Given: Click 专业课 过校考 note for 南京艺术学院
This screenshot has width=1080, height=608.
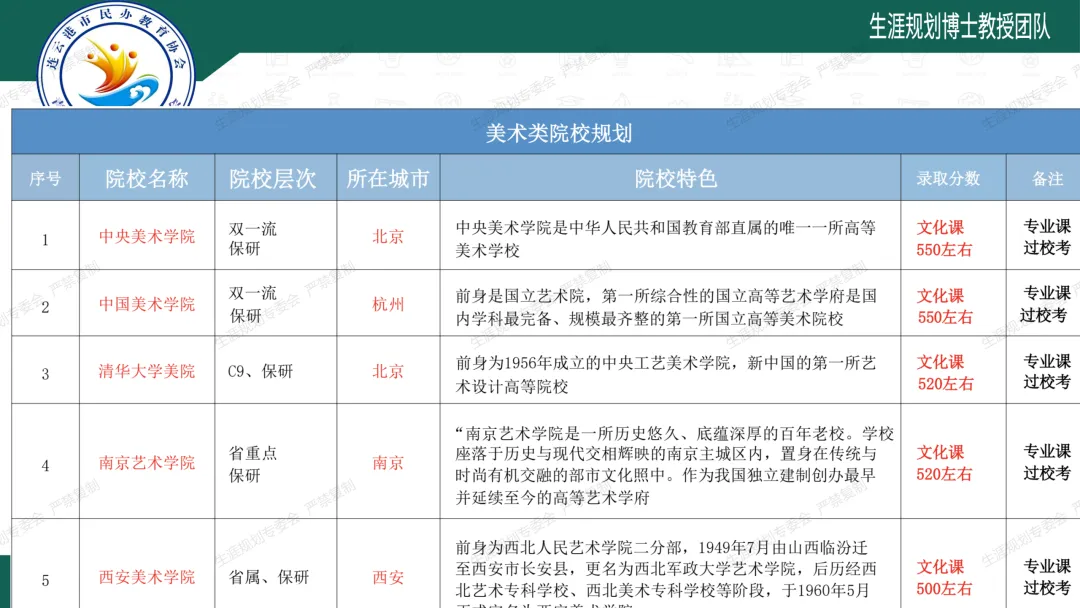Looking at the screenshot, I should tap(1047, 462).
